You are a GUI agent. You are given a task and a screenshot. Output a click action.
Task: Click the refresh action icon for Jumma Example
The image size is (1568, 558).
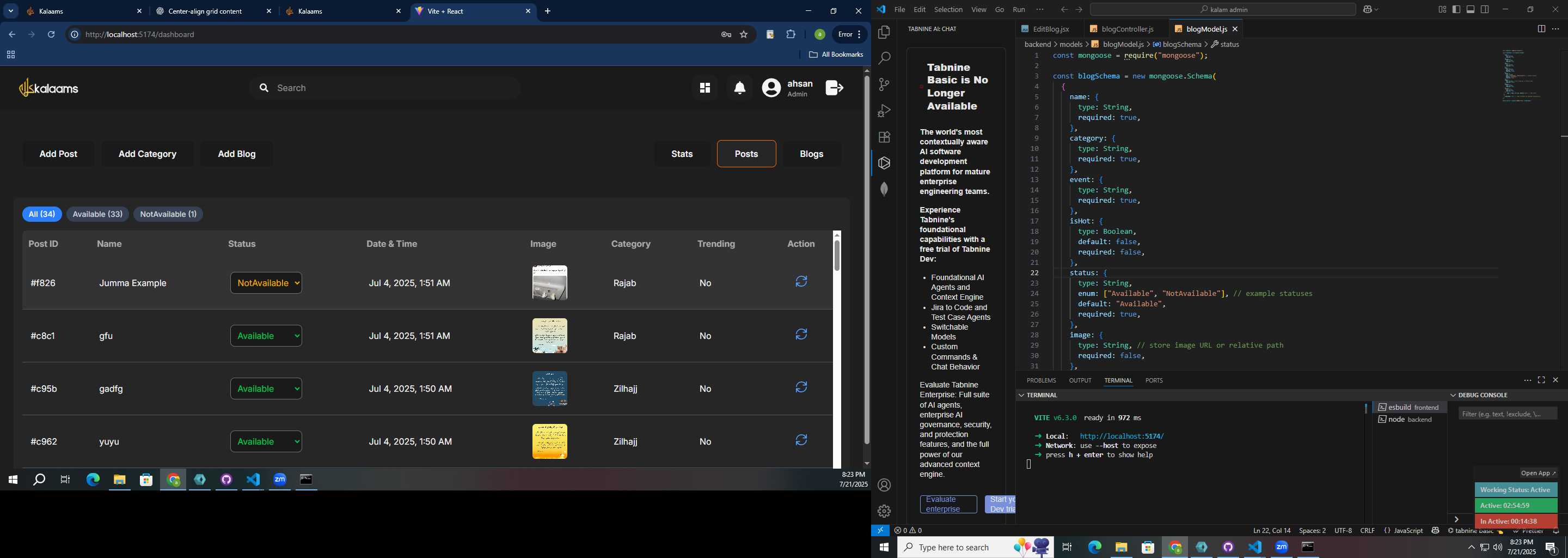point(801,281)
